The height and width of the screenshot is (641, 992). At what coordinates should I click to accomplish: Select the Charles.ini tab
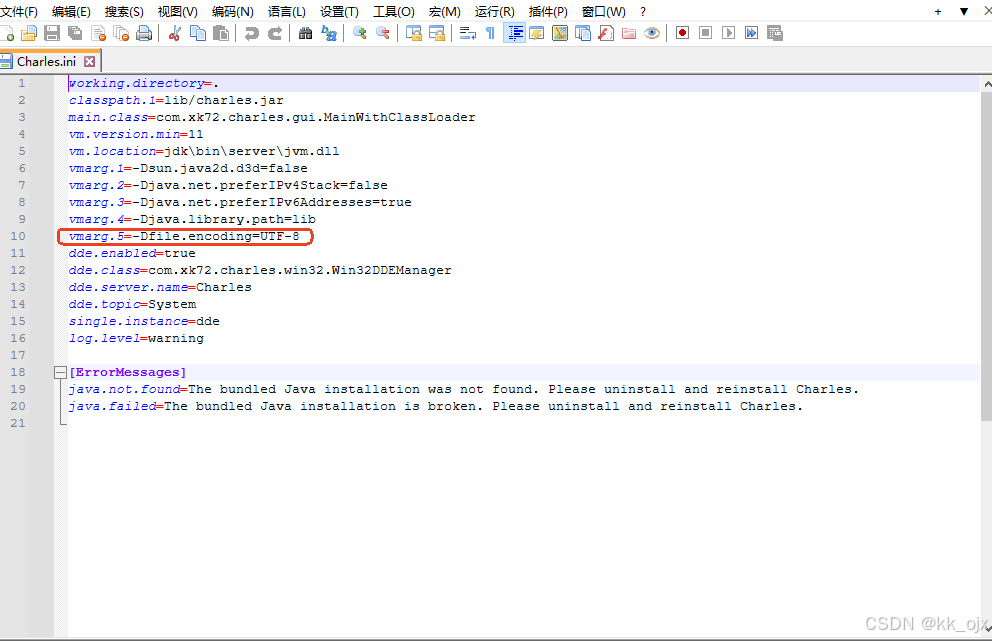point(46,61)
